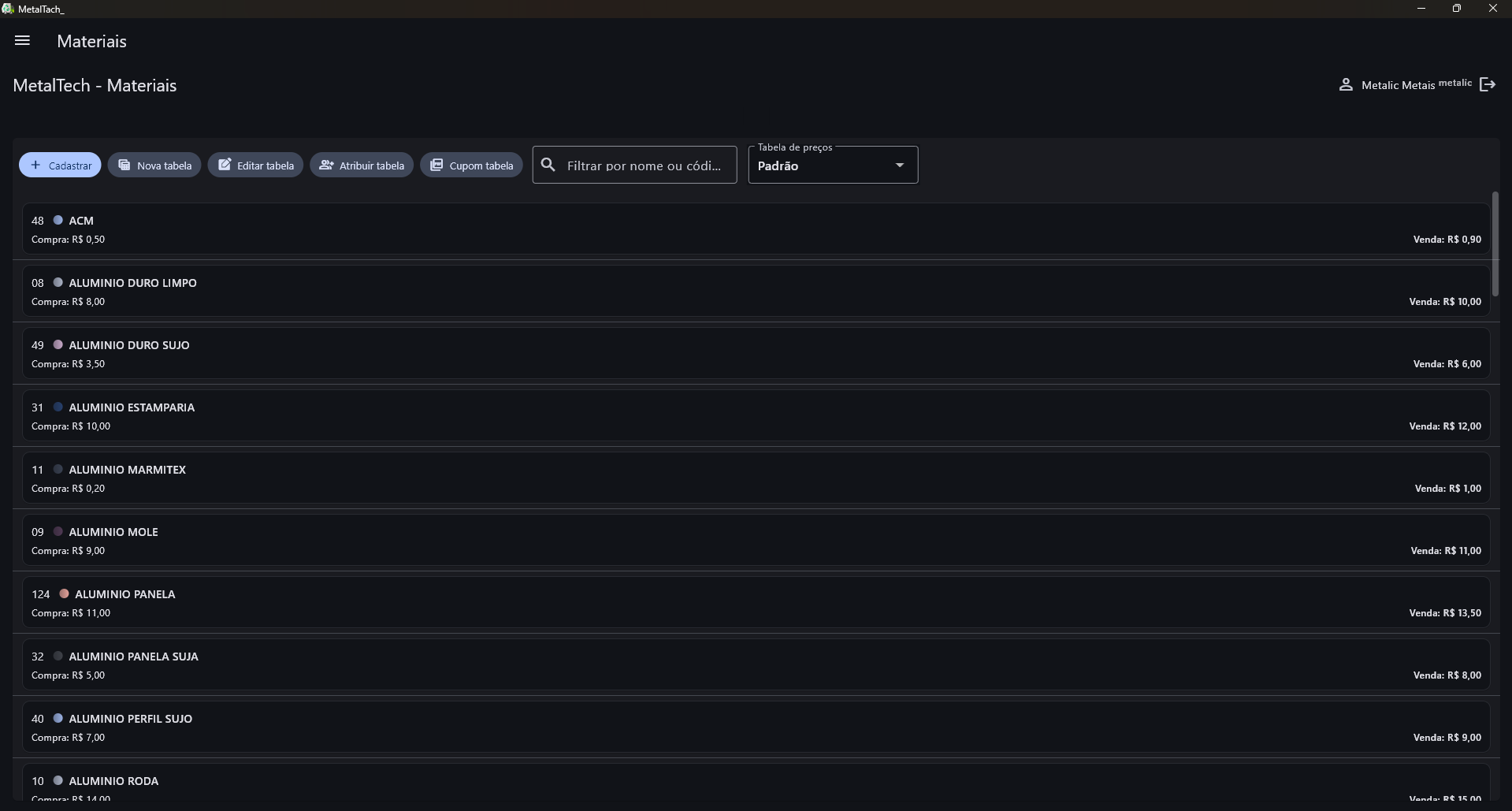Viewport: 1512px width, 811px height.
Task: Create a new table with Nova tabela
Action: click(154, 165)
